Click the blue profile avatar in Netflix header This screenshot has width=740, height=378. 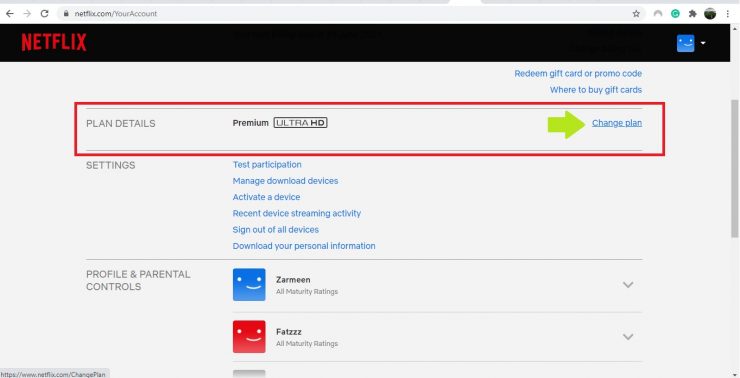coord(685,43)
